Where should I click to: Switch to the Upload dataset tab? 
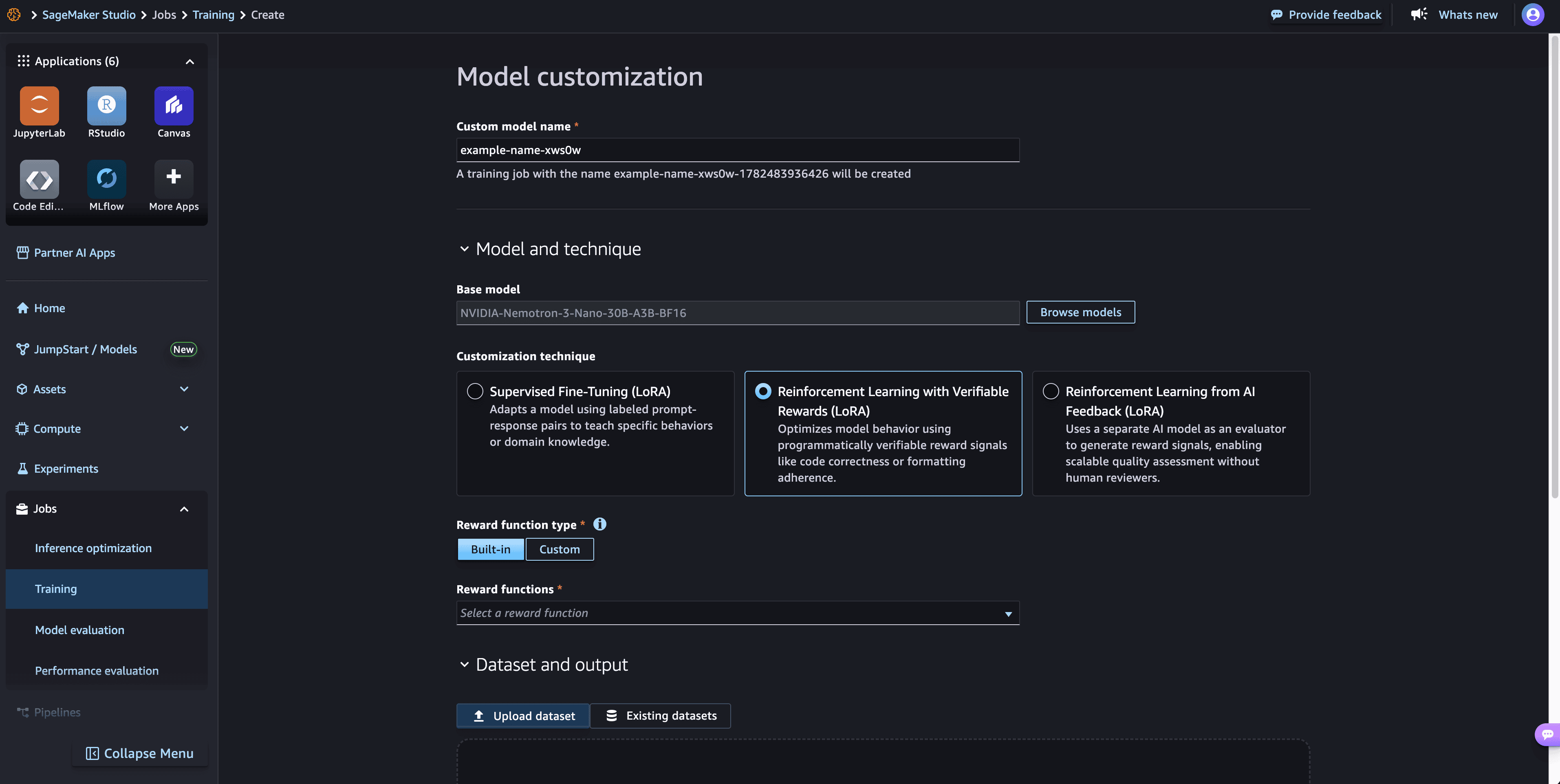click(523, 716)
